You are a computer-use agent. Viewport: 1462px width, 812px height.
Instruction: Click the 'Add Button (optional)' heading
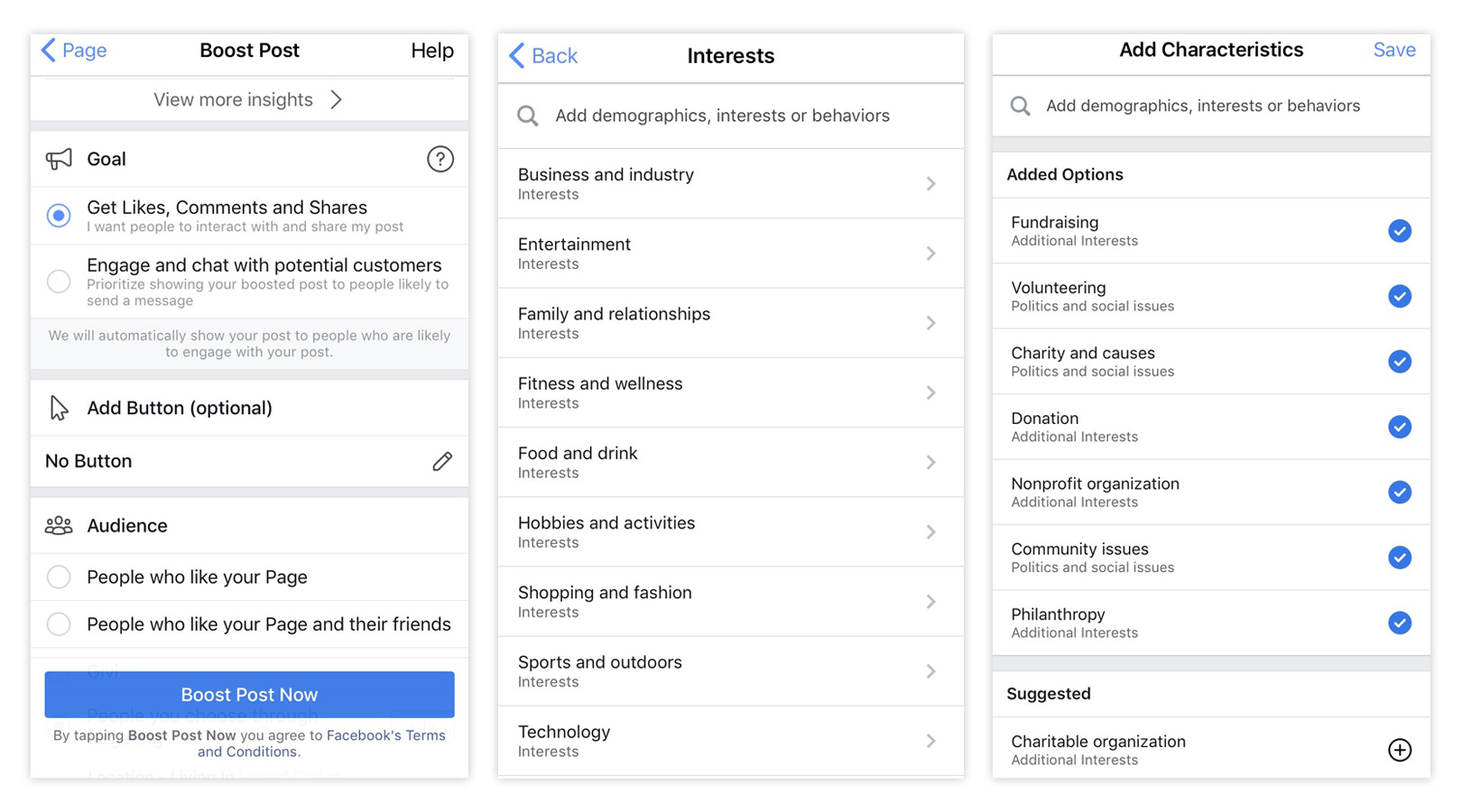pos(180,408)
